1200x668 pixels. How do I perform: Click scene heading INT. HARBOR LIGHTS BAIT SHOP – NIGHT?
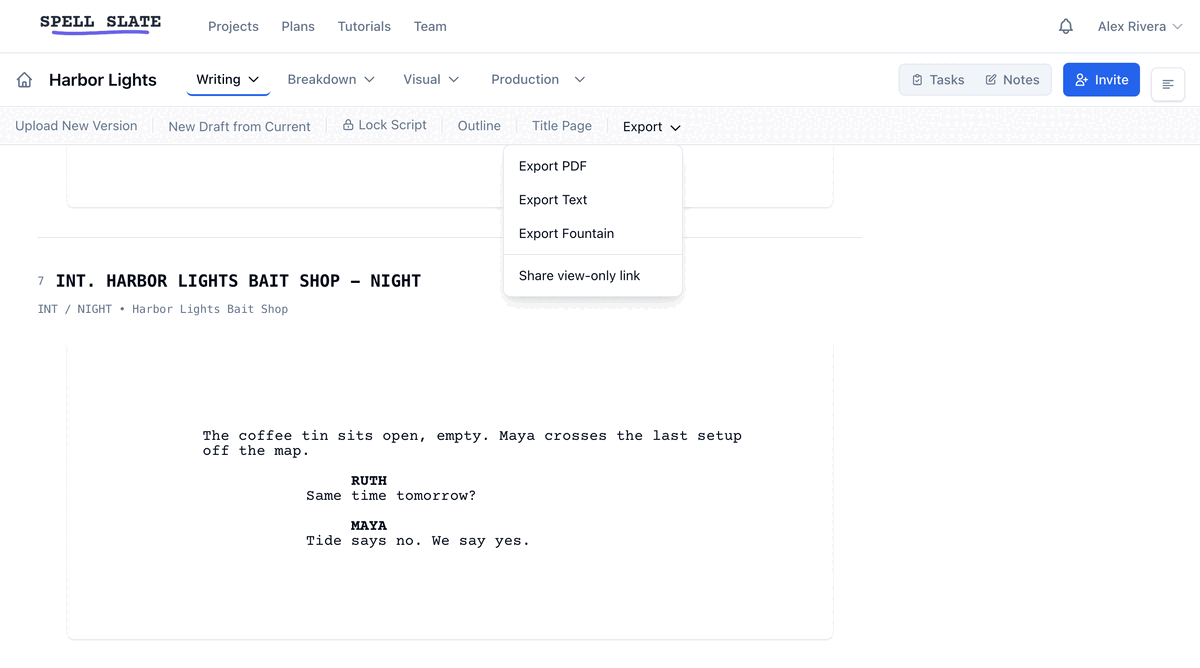238,281
